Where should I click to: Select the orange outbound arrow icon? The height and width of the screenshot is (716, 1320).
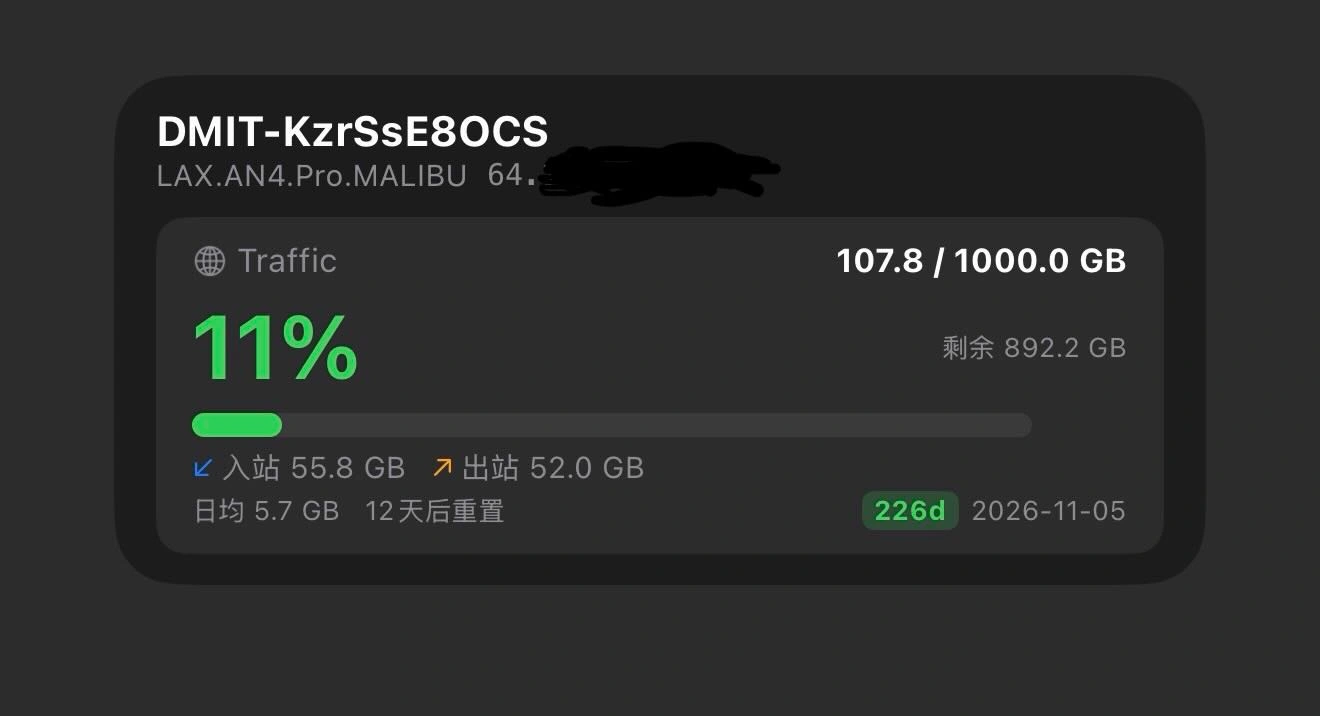(x=442, y=466)
